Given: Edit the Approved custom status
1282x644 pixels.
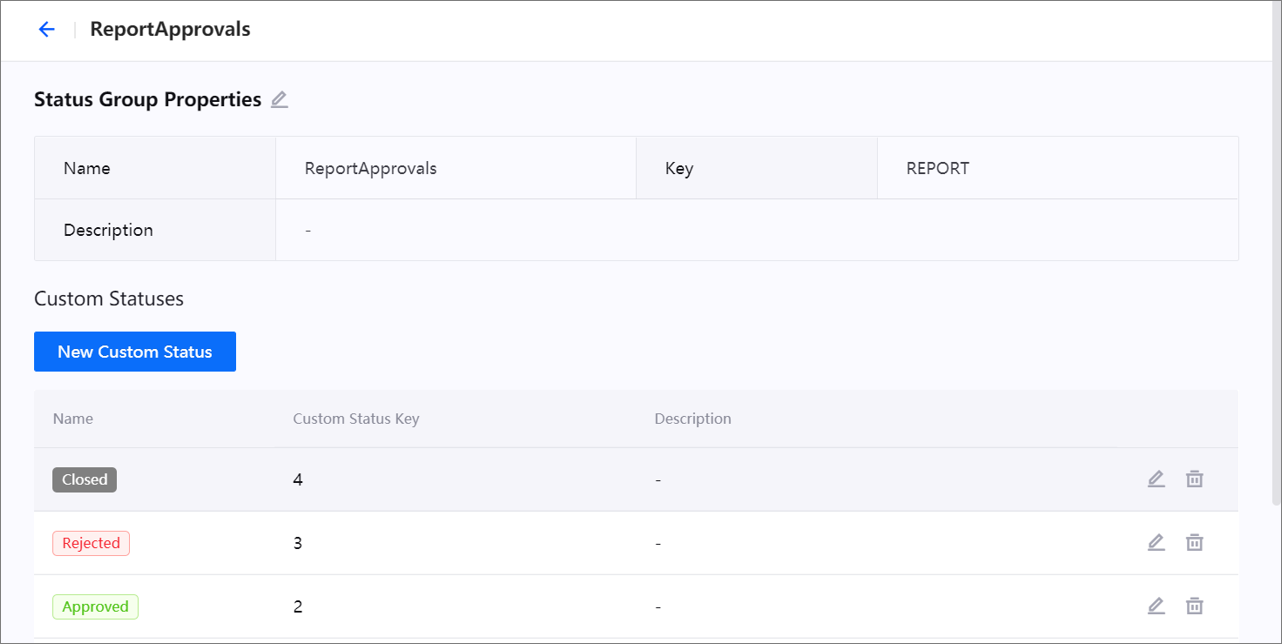Looking at the screenshot, I should (x=1156, y=606).
